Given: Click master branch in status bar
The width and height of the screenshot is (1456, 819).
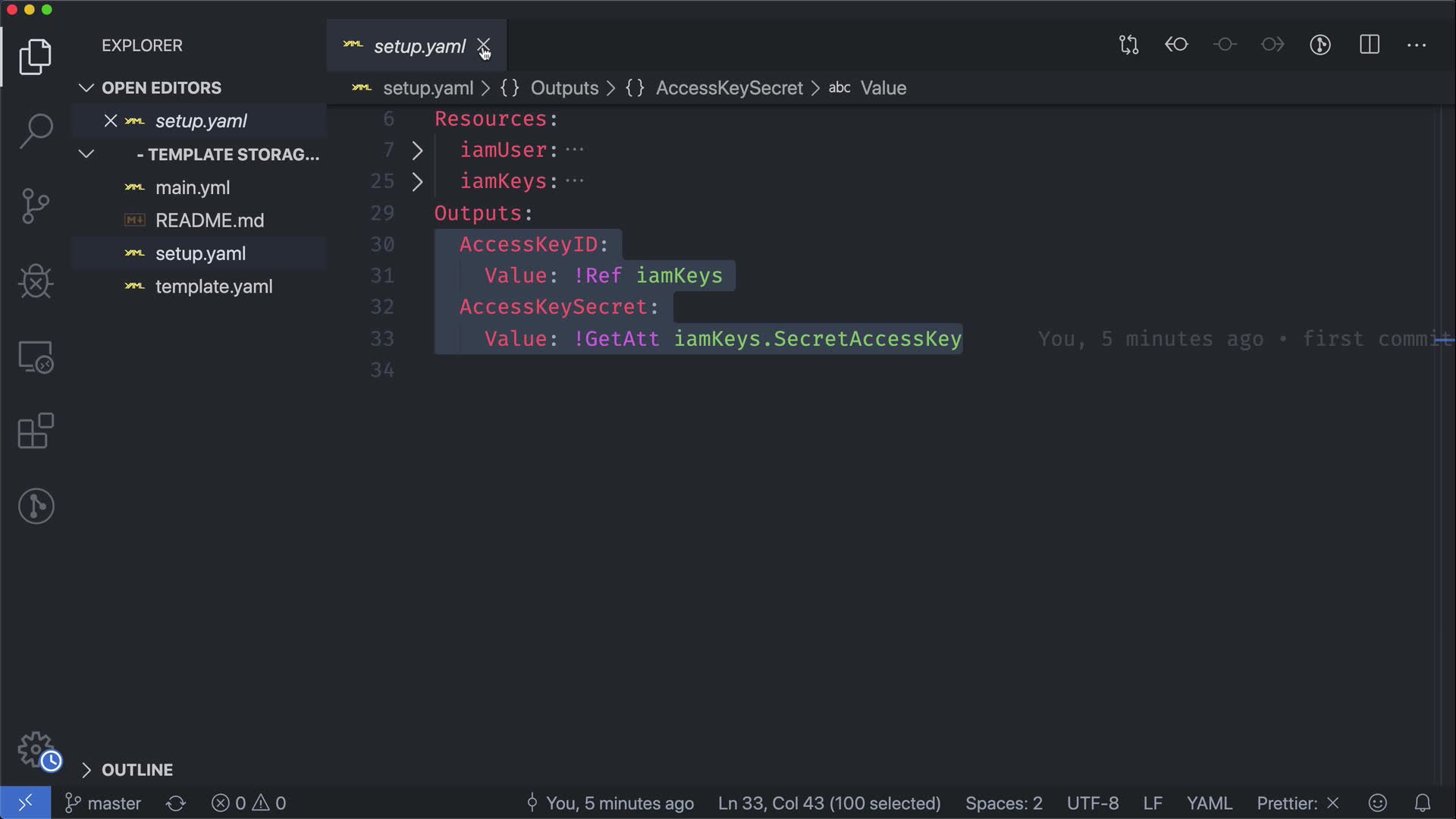Looking at the screenshot, I should coord(104,803).
